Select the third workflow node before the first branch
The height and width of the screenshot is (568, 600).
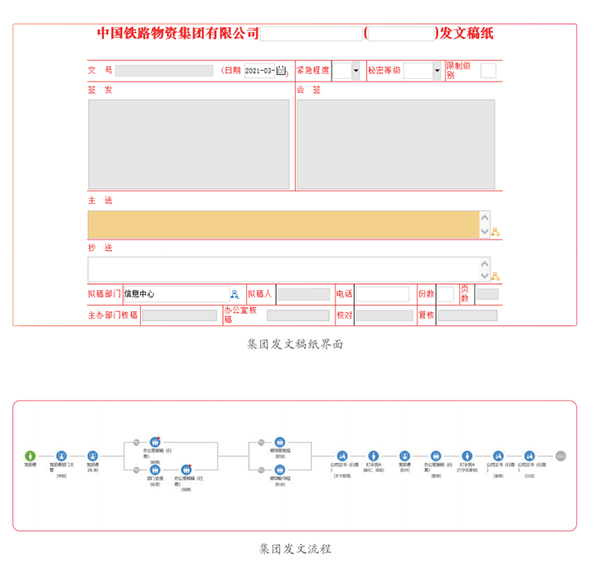[x=93, y=456]
